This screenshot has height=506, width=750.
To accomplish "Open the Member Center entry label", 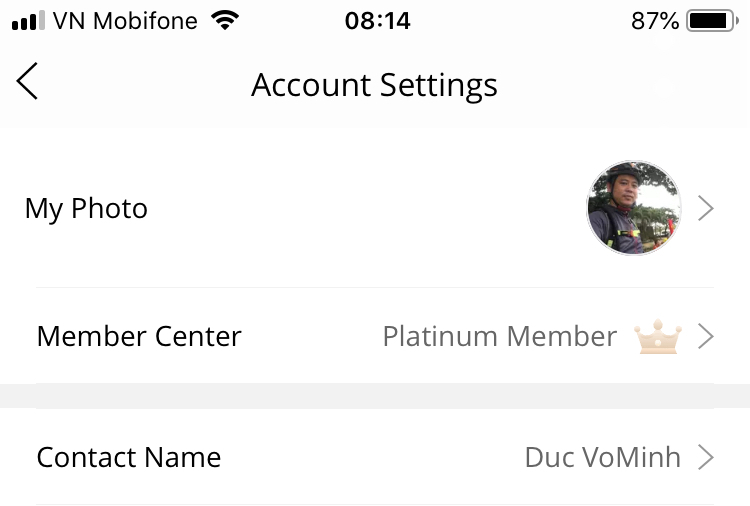I will click(x=139, y=336).
